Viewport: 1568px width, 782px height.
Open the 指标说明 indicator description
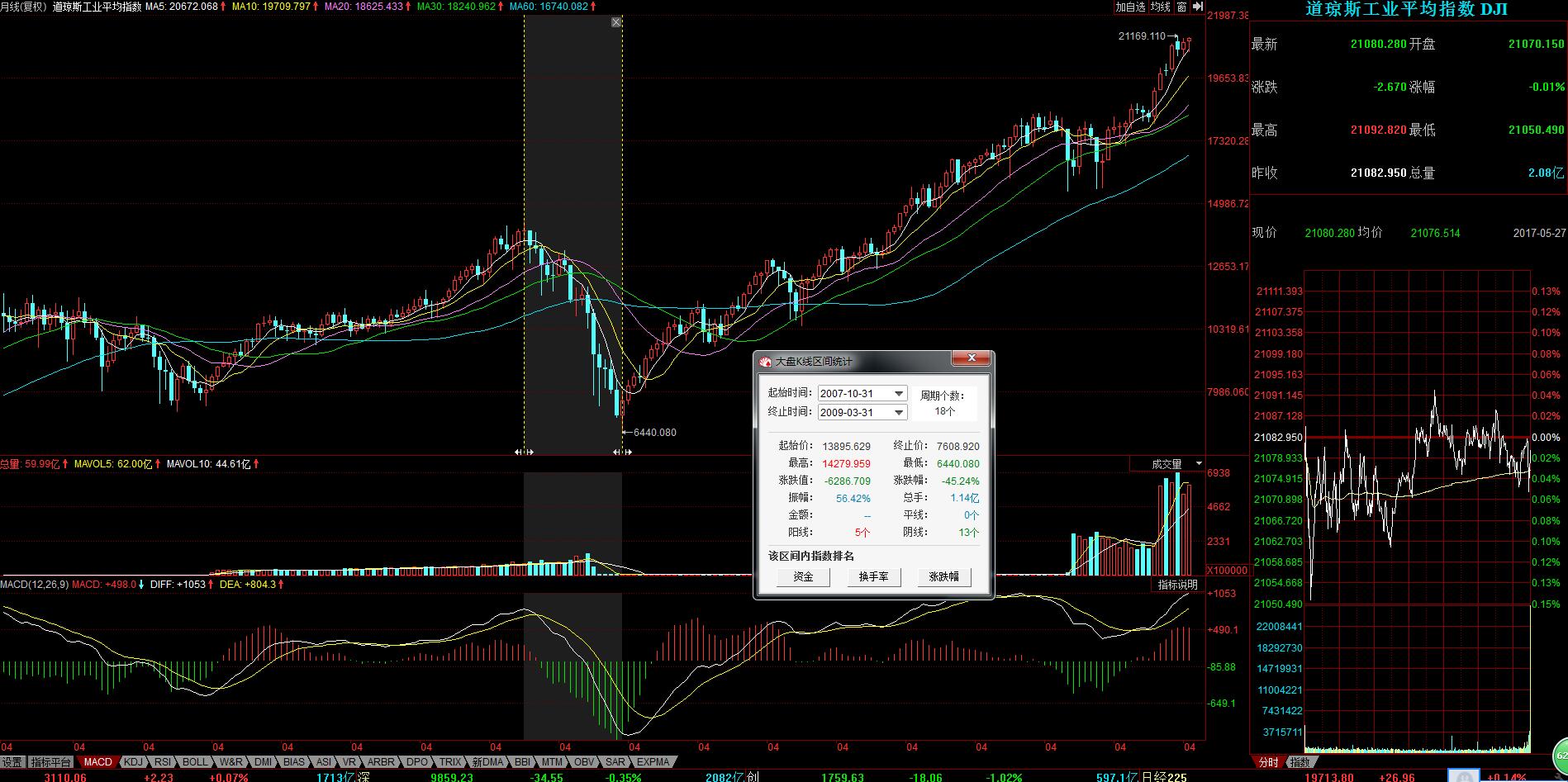1177,585
